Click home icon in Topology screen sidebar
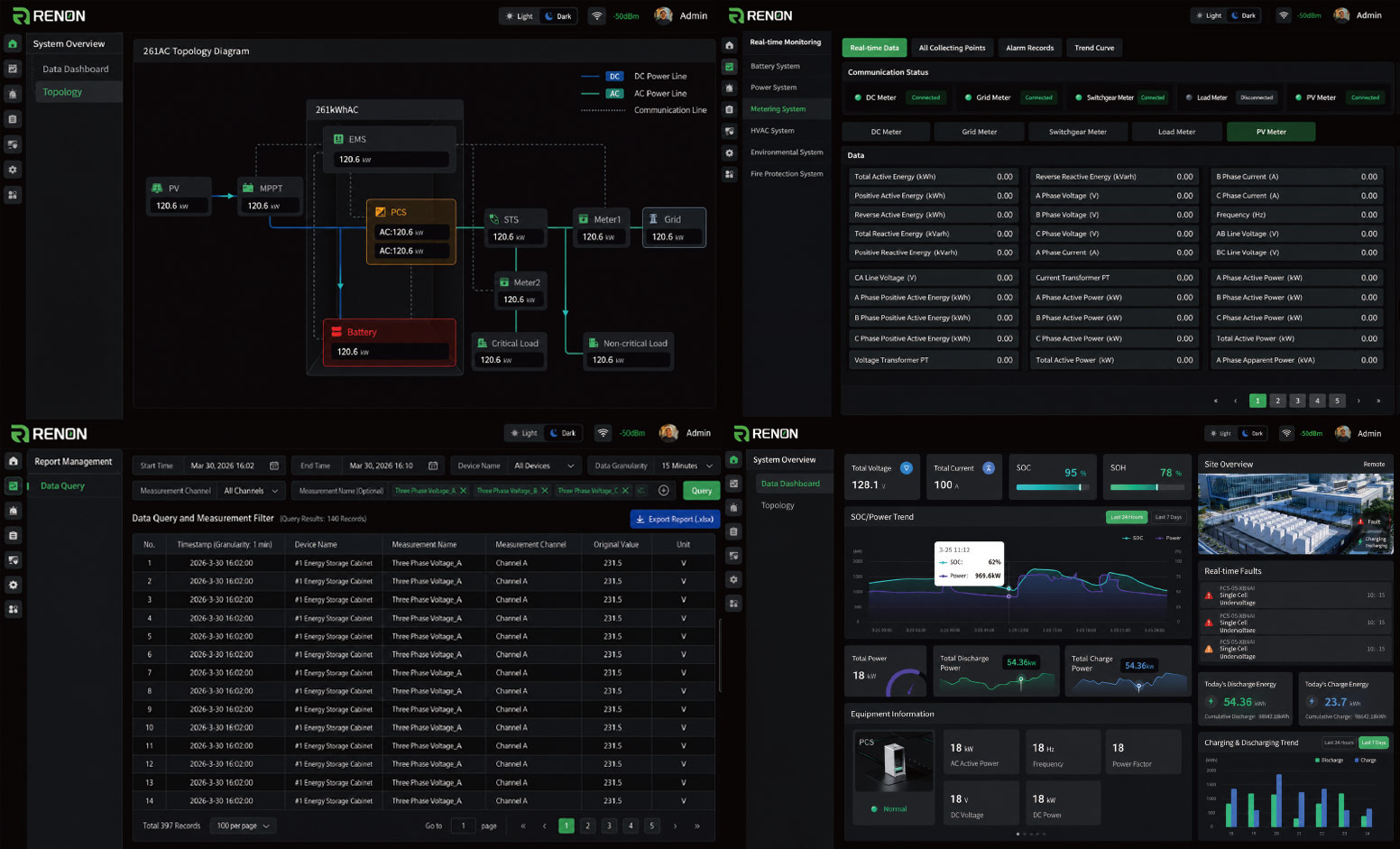The width and height of the screenshot is (1400, 849). tap(13, 43)
